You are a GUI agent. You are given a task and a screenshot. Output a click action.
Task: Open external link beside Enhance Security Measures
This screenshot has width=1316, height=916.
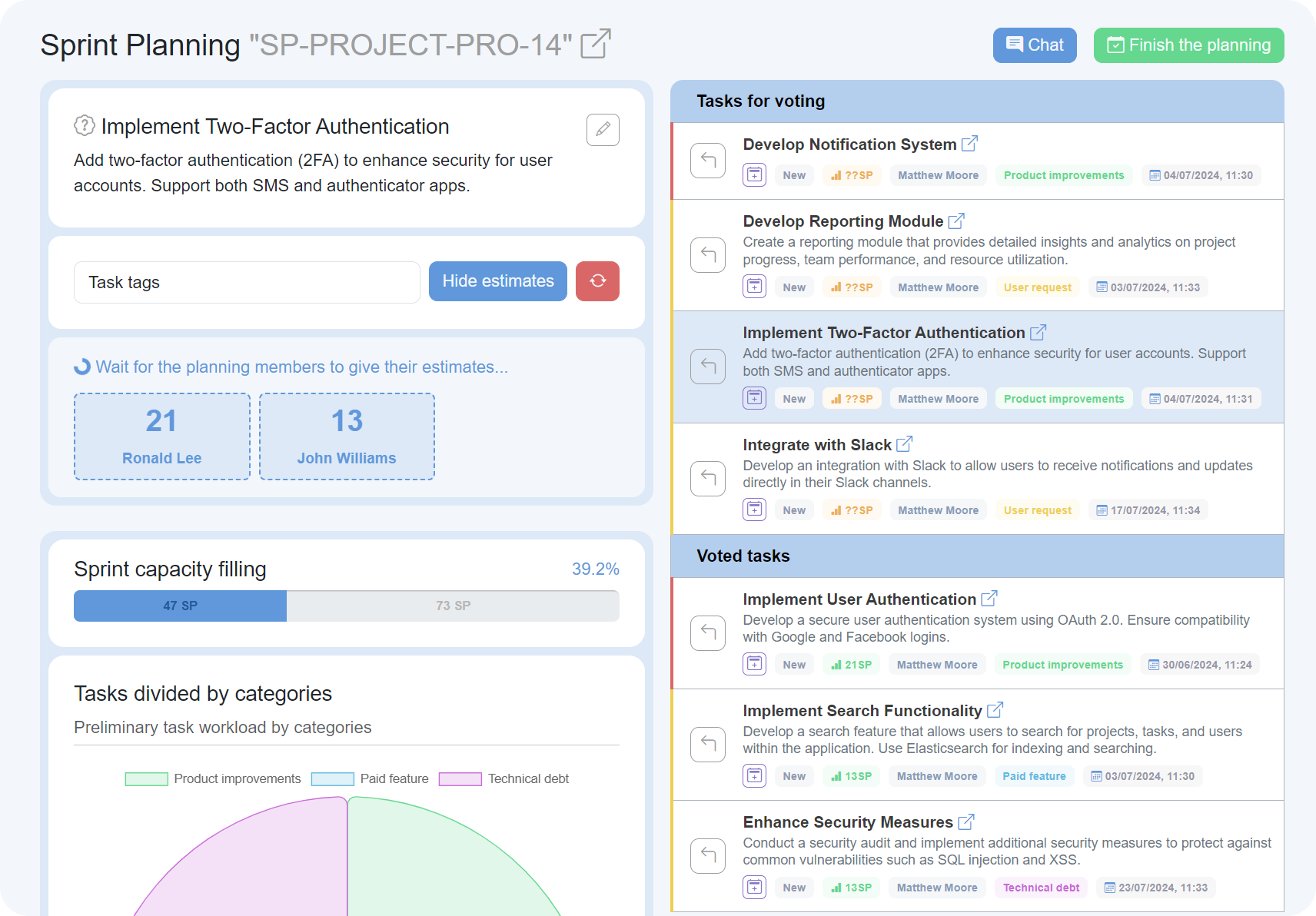966,822
